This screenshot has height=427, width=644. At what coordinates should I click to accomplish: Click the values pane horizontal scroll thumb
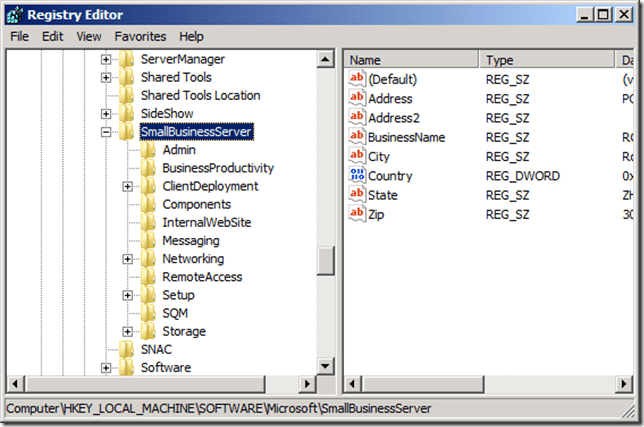pyautogui.click(x=423, y=384)
